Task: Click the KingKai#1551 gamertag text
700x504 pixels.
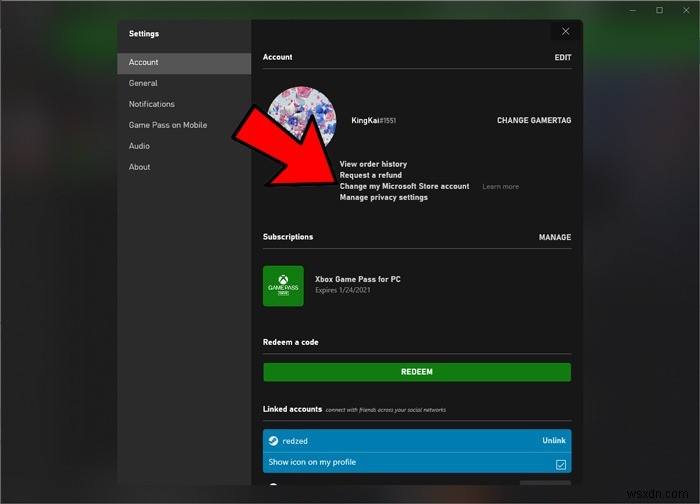Action: pyautogui.click(x=373, y=121)
